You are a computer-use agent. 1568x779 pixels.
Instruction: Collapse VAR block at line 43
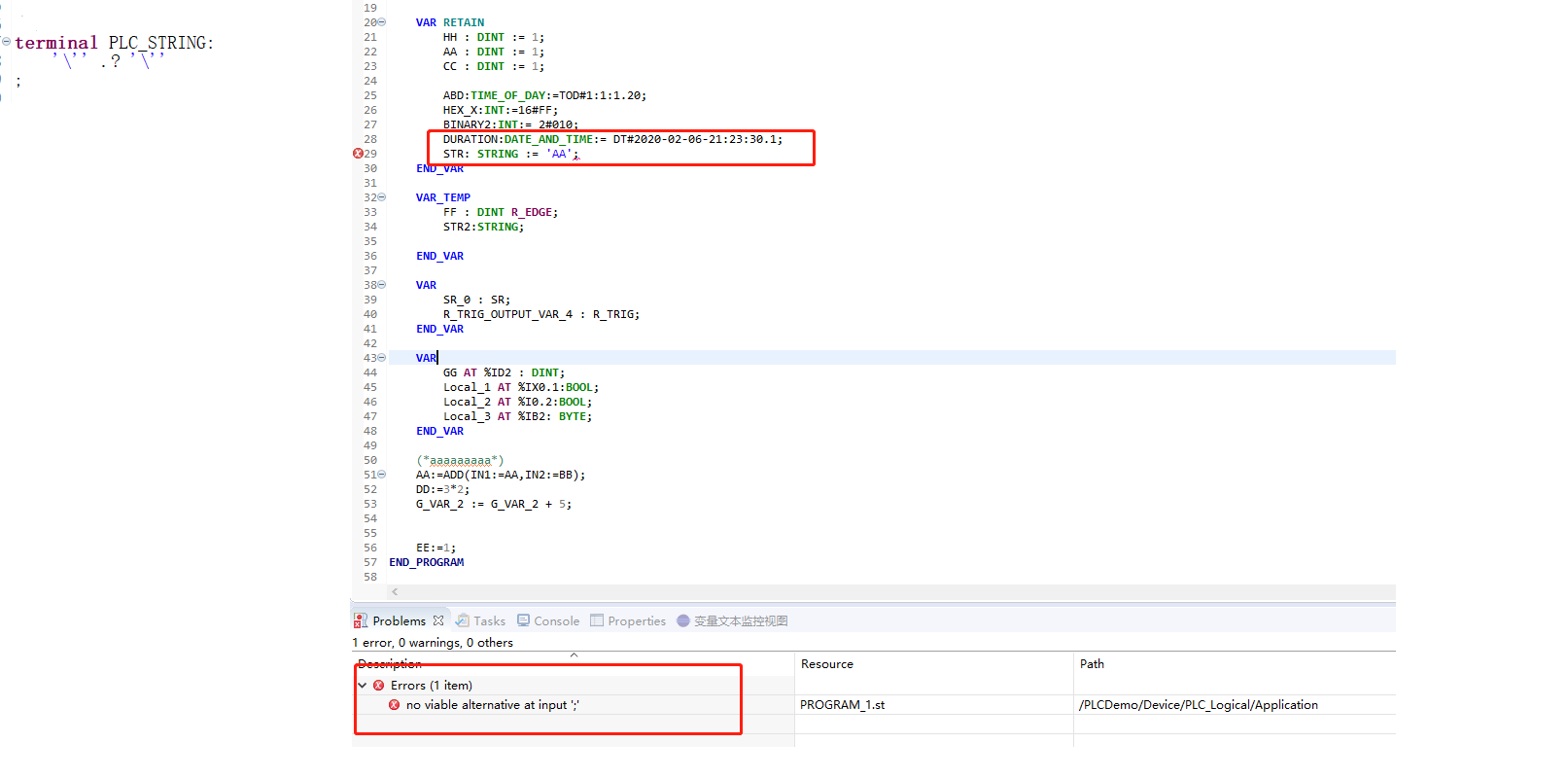(x=381, y=358)
